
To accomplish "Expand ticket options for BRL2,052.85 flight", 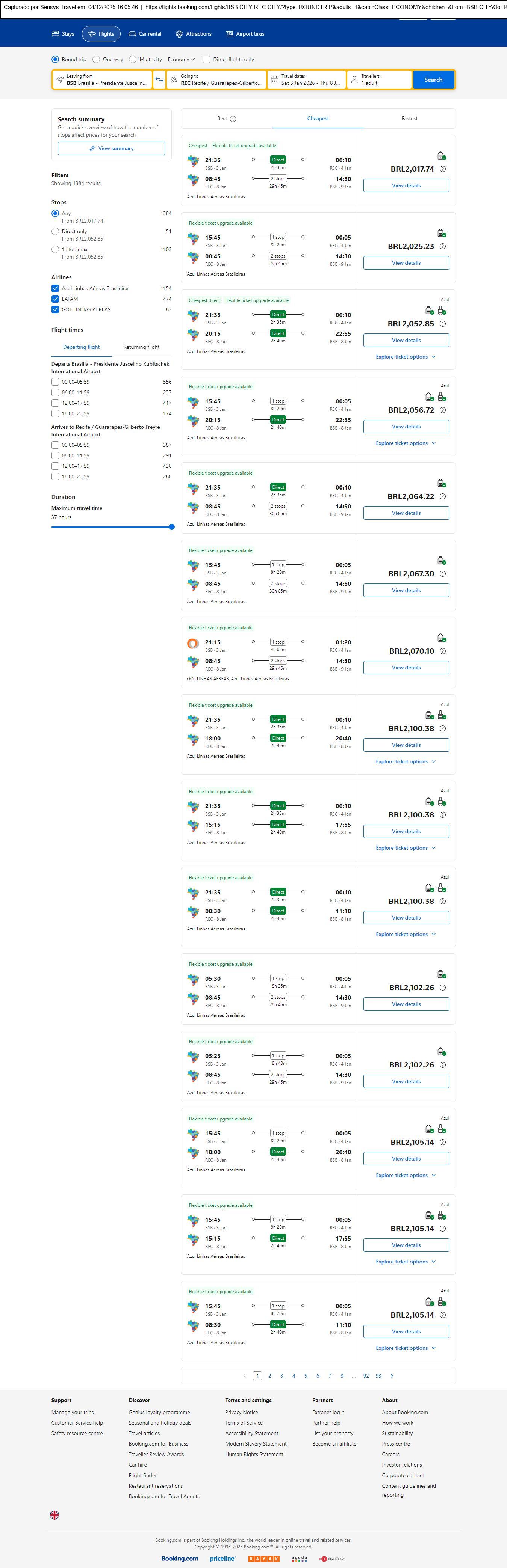I will tap(406, 357).
